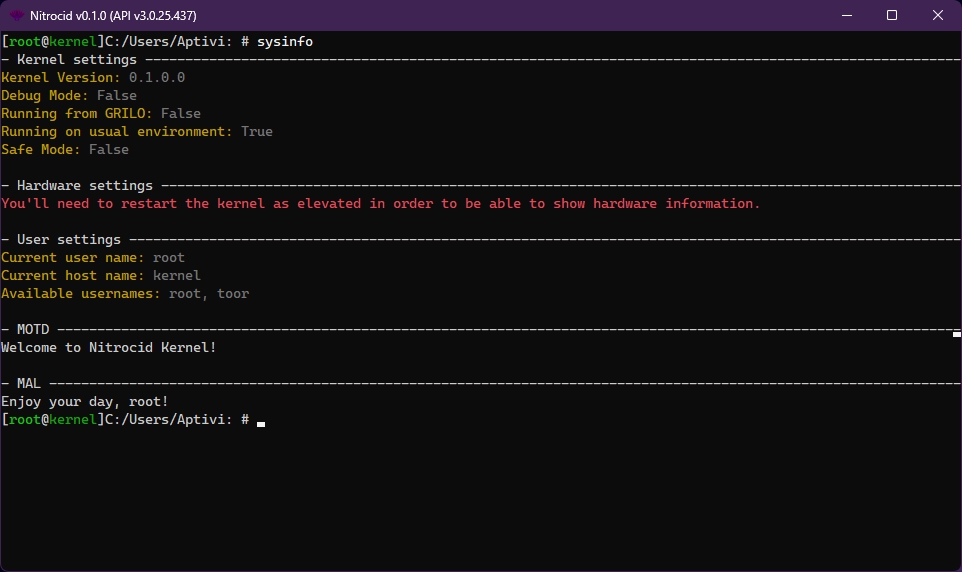This screenshot has width=962, height=572.
Task: Click the Running from GRILO line
Action: point(100,114)
